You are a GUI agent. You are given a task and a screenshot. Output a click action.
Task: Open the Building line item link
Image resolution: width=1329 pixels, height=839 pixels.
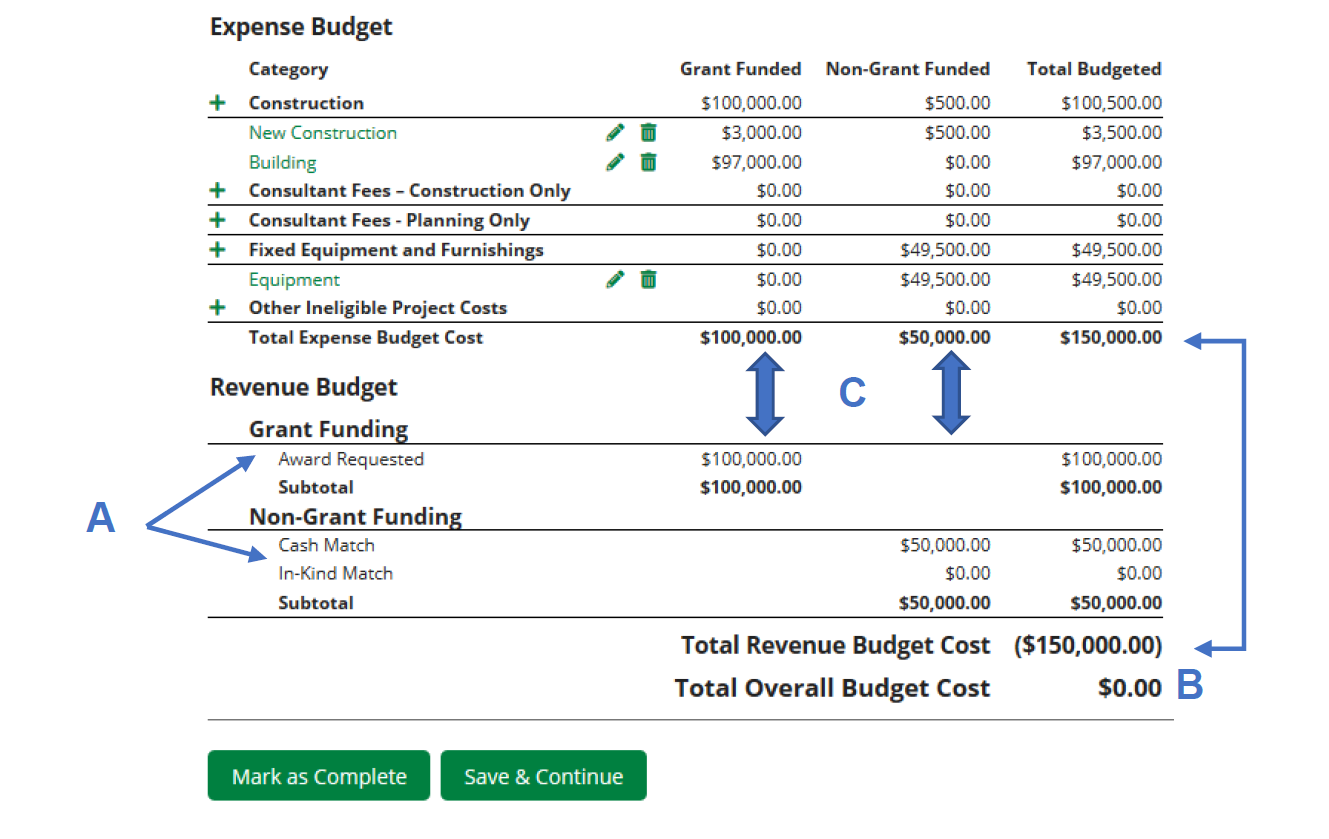click(x=282, y=162)
